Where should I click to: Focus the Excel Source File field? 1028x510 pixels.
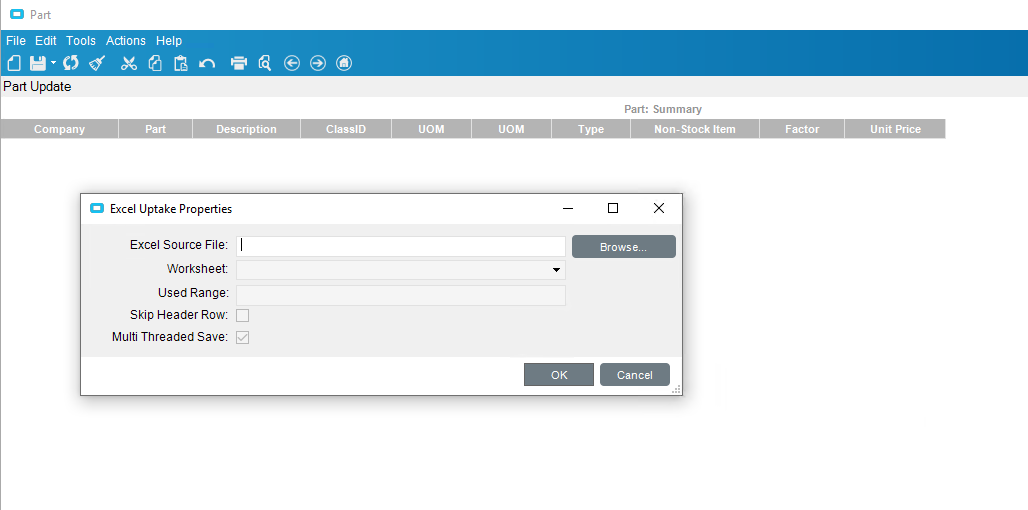point(401,246)
